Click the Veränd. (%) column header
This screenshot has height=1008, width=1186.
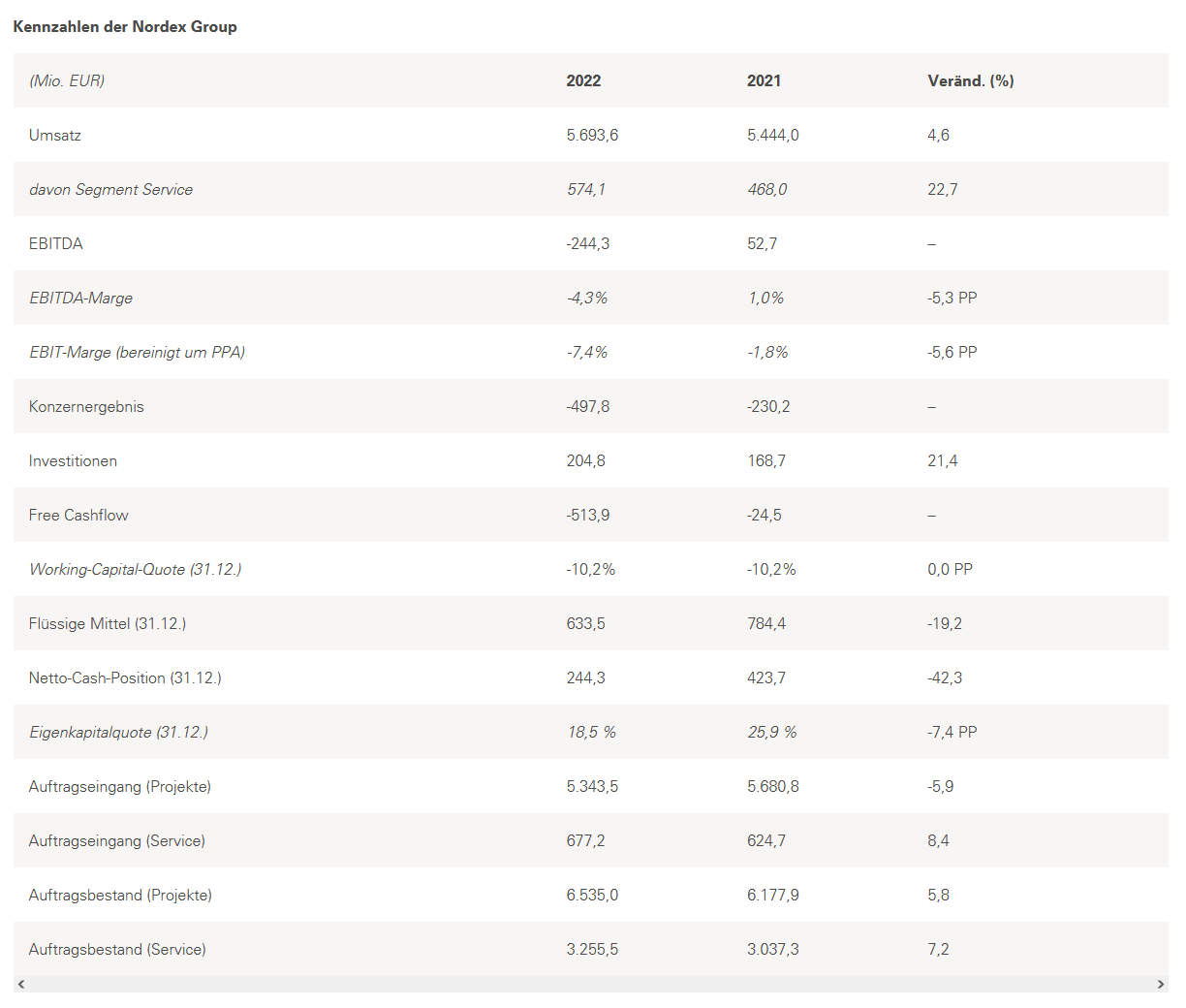click(x=970, y=81)
